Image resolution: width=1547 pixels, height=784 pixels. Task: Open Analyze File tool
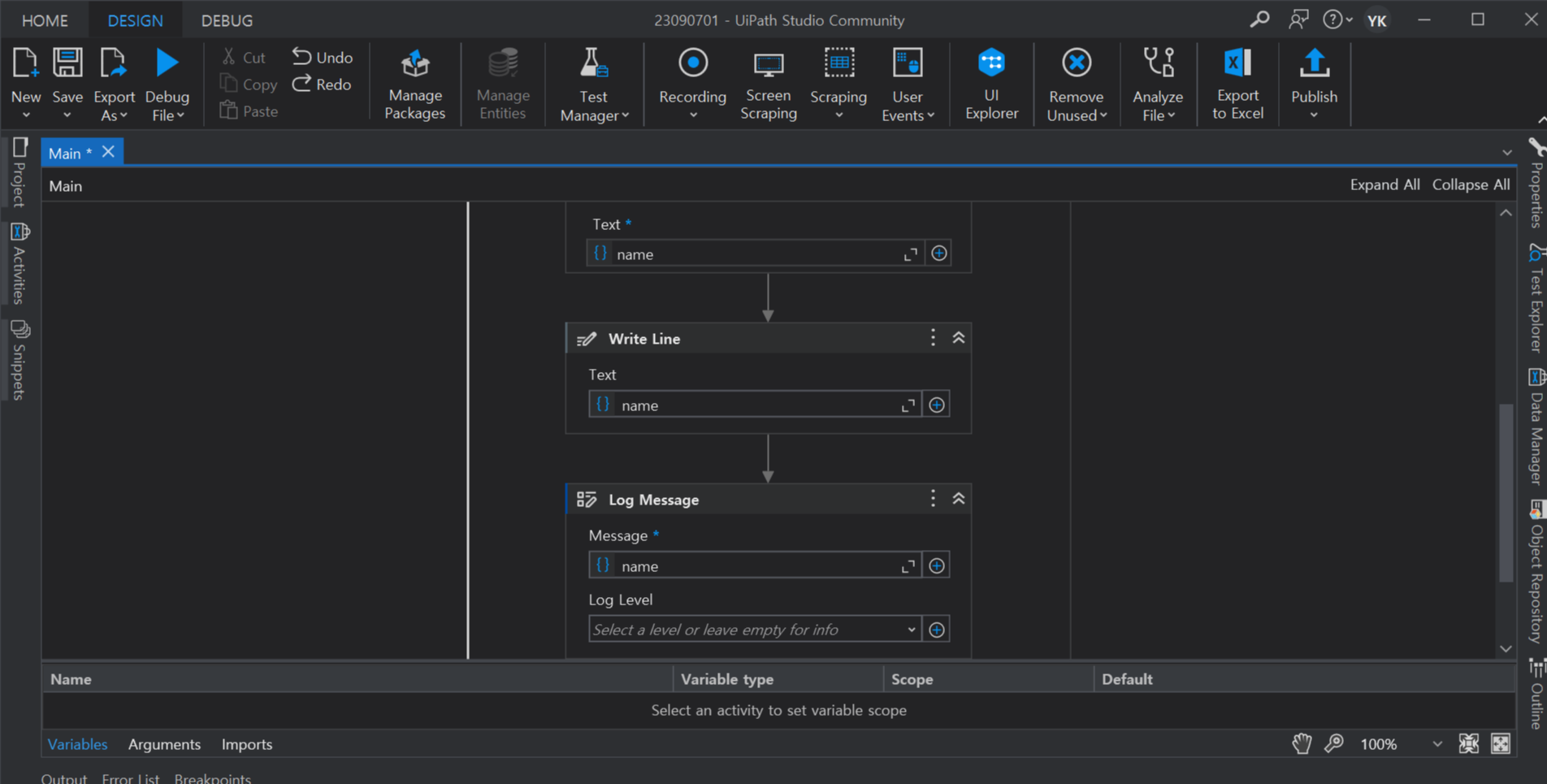tap(1158, 84)
